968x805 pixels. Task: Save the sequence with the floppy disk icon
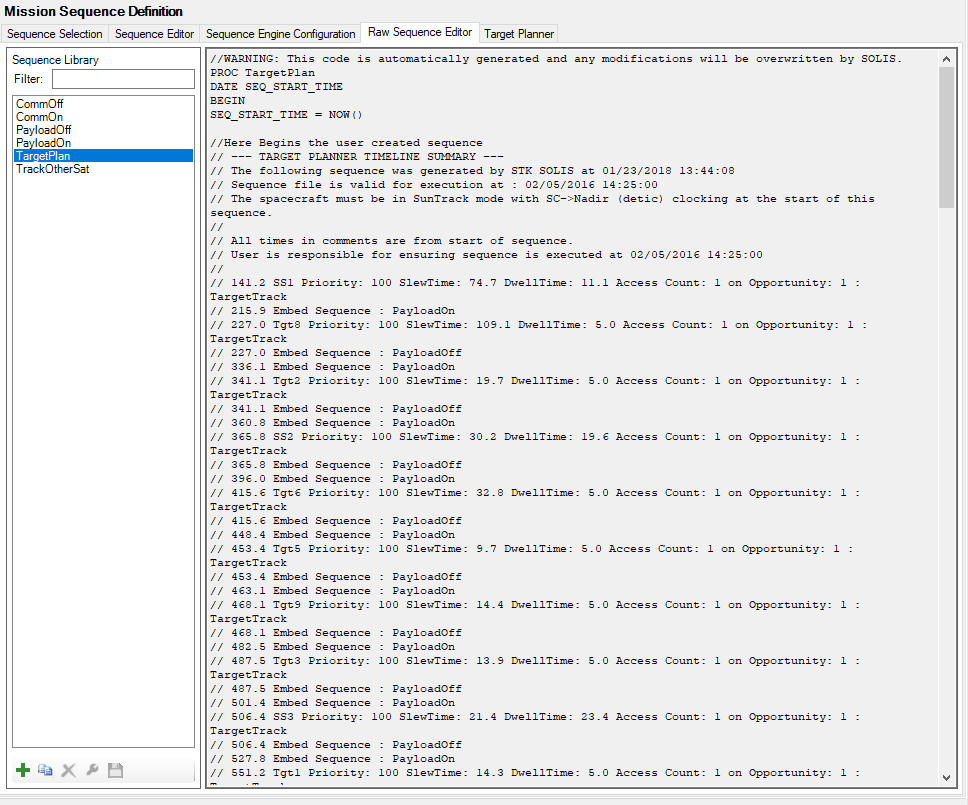point(114,770)
